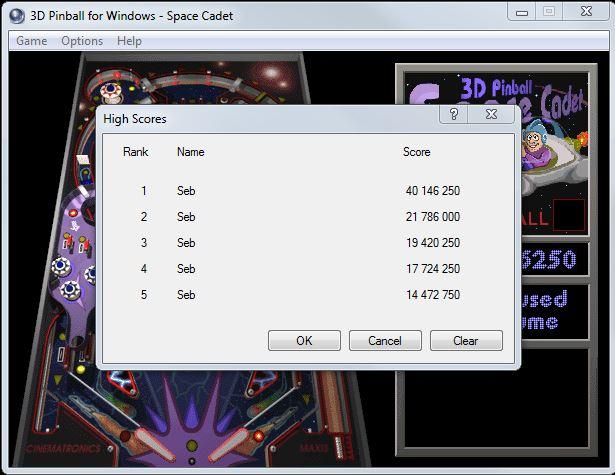Click the blue score display panel

pyautogui.click(x=555, y=260)
